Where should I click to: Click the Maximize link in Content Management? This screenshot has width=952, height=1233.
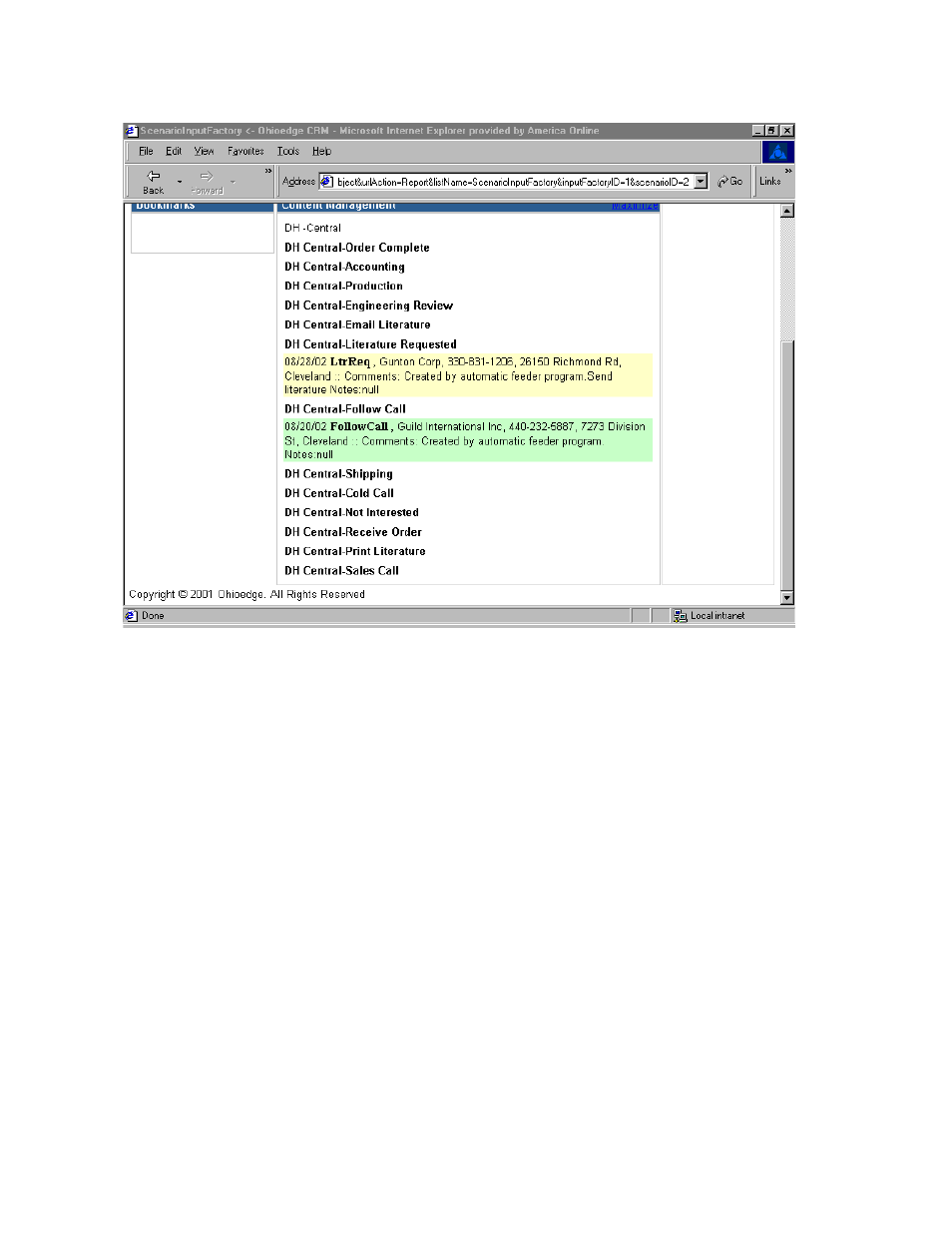pyautogui.click(x=635, y=206)
